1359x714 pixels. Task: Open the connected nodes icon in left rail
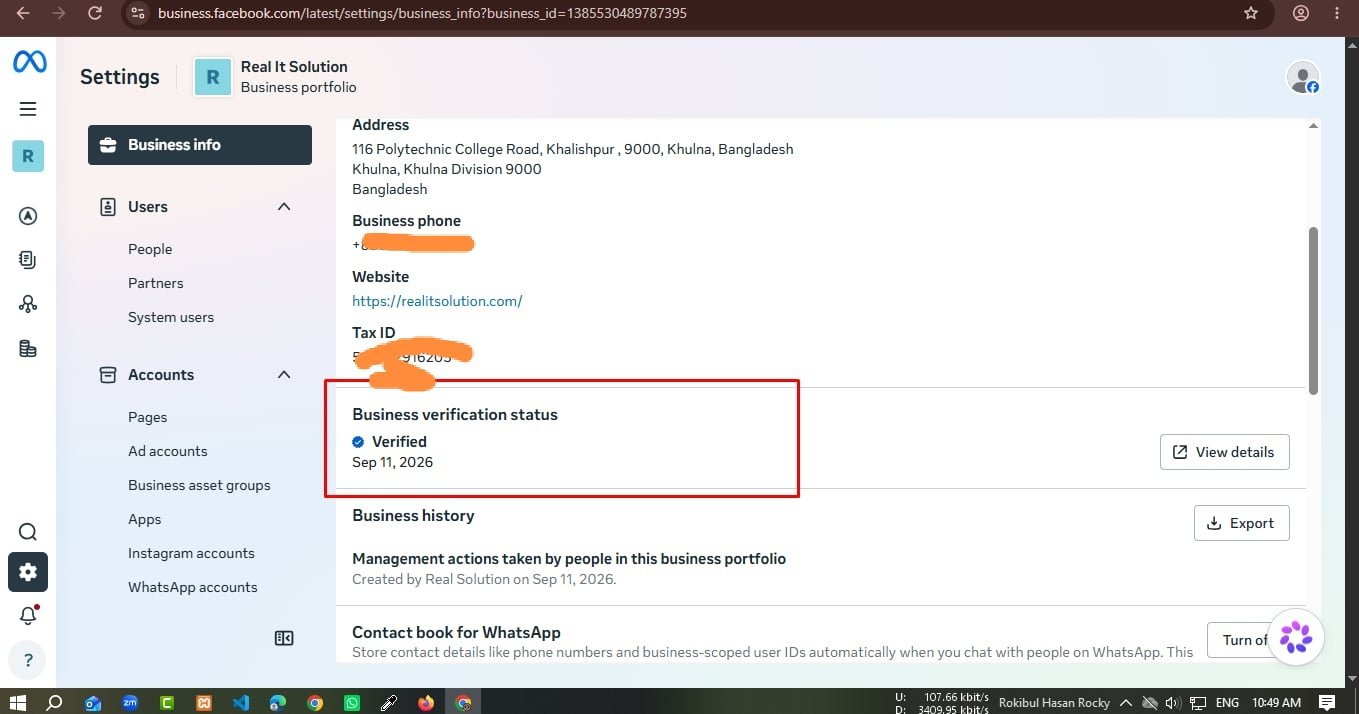click(28, 304)
